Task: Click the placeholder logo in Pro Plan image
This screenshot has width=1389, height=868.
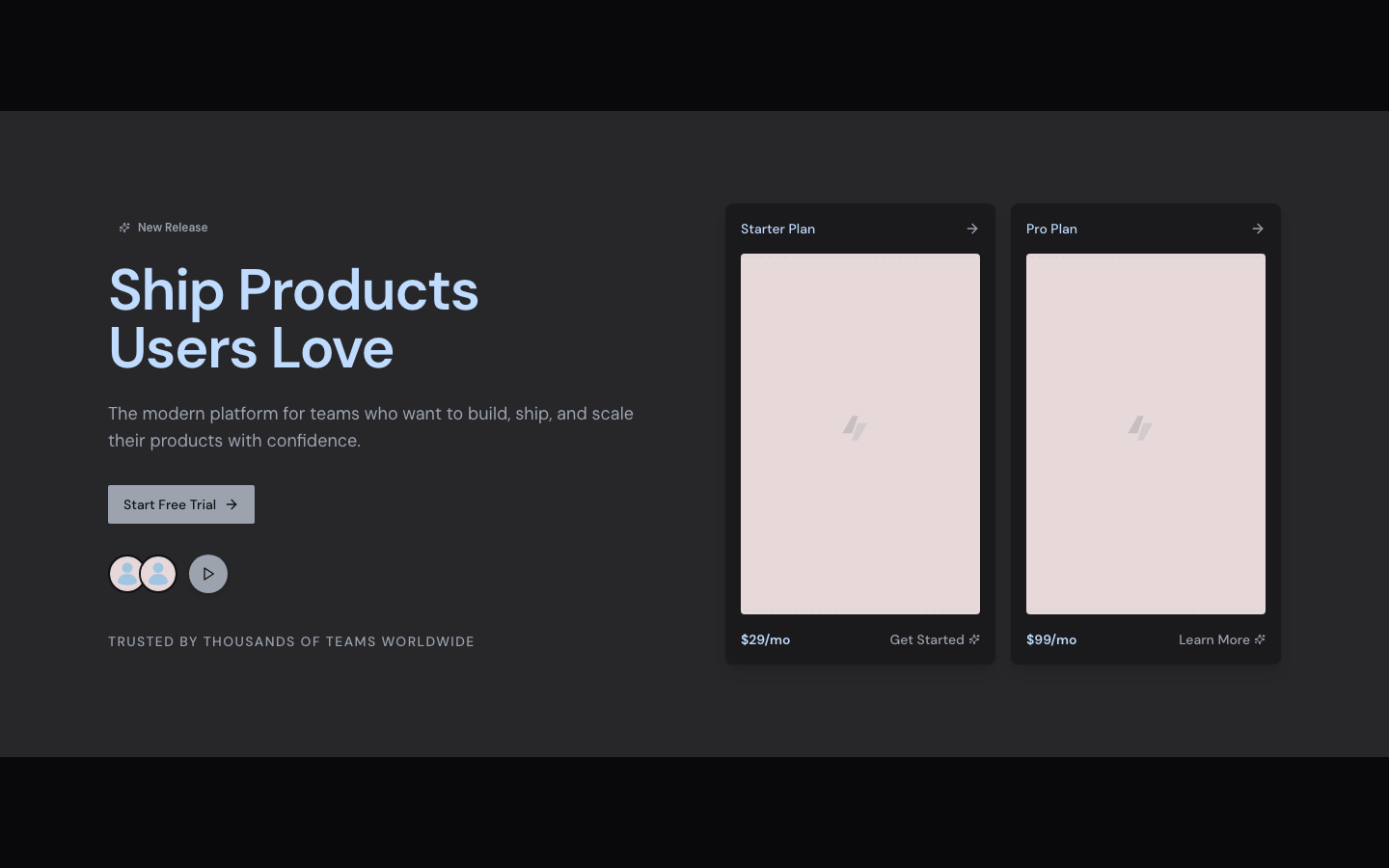Action: (x=1140, y=427)
